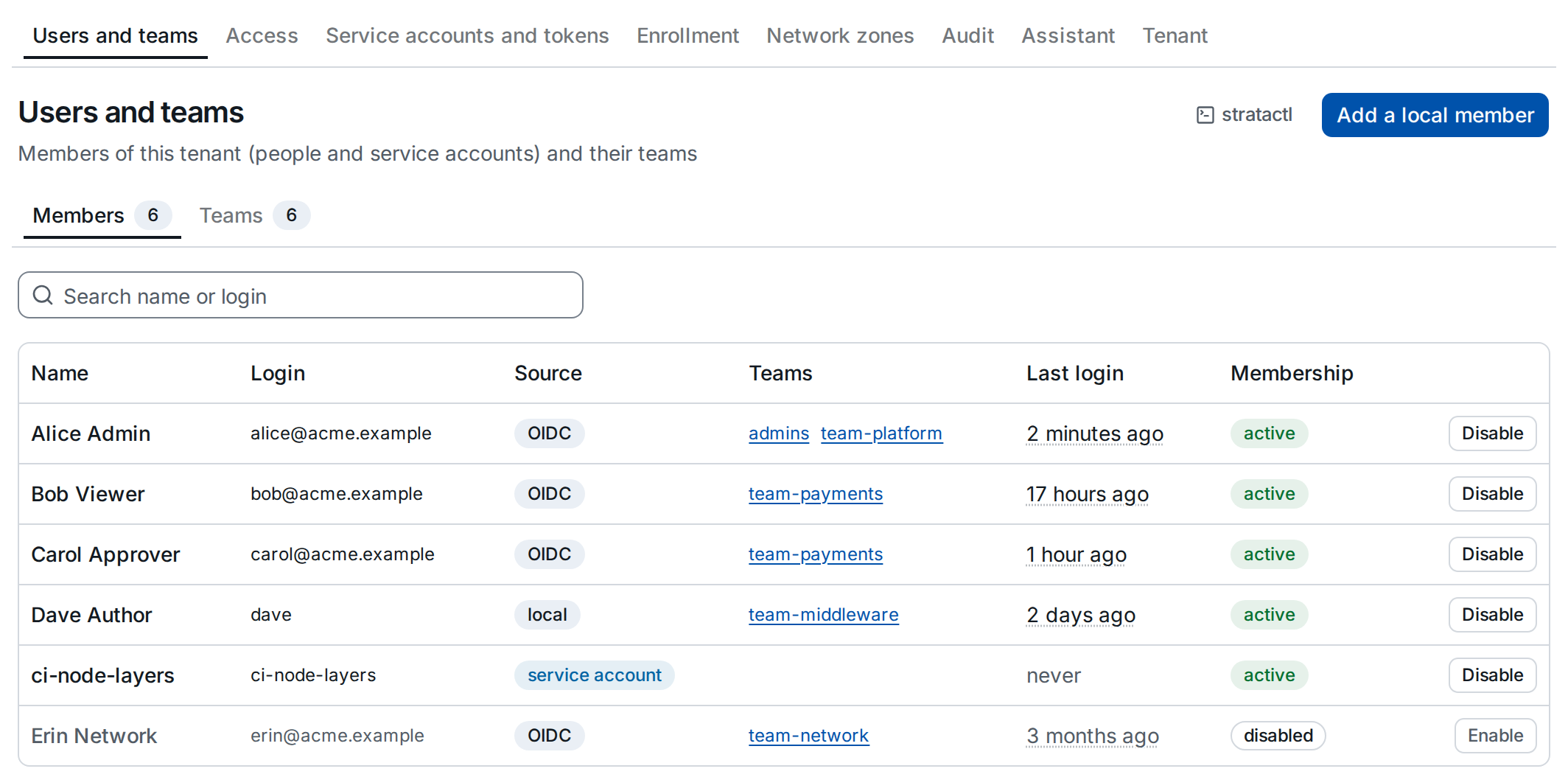Focus the Search name or login field
The image size is (1568, 777).
click(301, 296)
